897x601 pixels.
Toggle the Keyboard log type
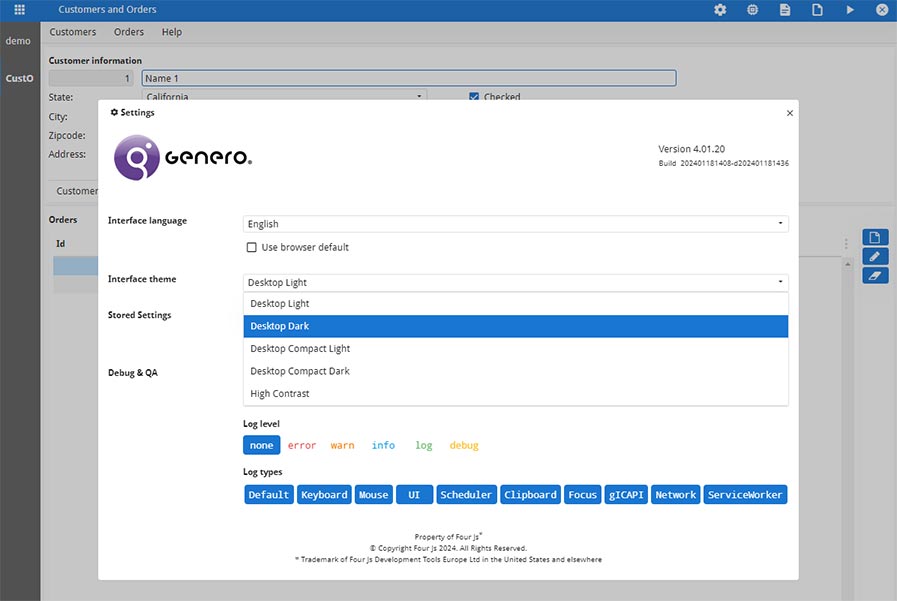click(x=324, y=495)
